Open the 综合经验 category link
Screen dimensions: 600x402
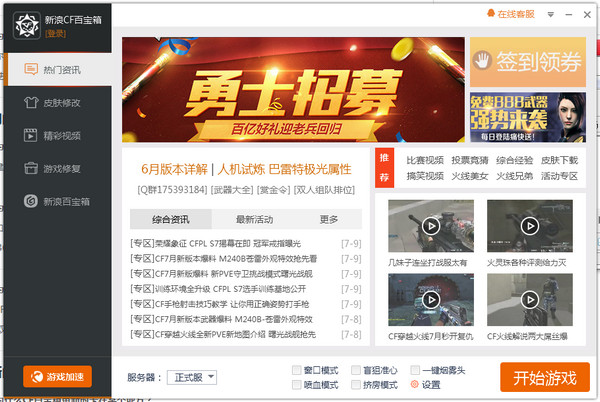(514, 160)
